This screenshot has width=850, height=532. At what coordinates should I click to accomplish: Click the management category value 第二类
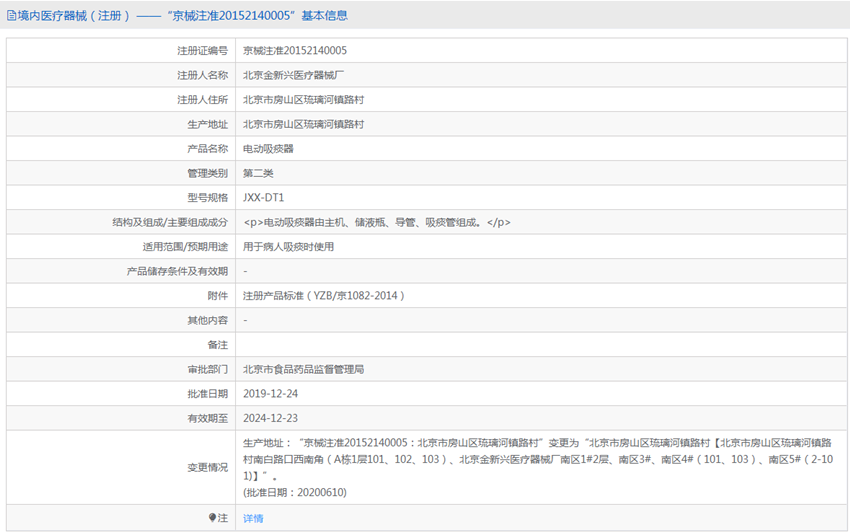pos(258,174)
